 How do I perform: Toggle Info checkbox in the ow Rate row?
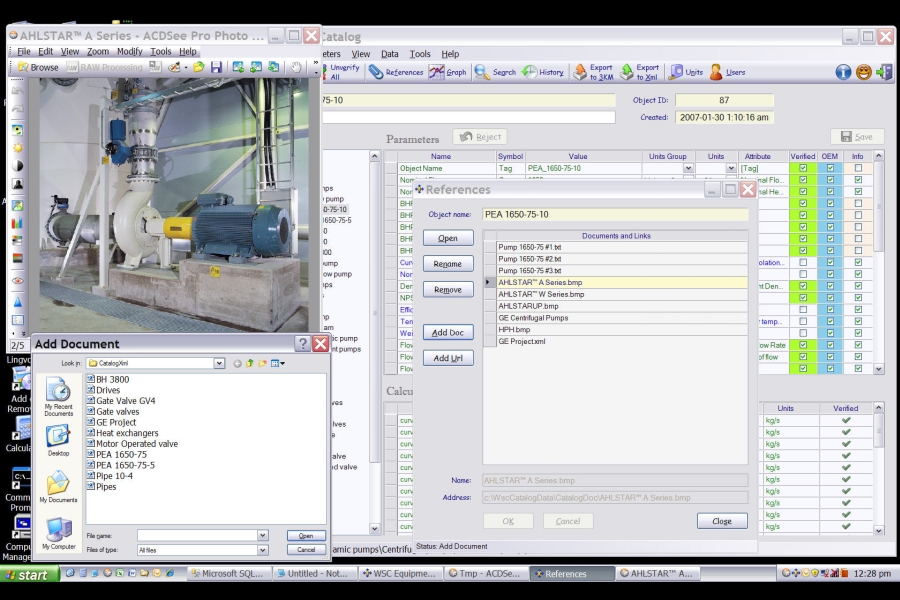click(858, 345)
